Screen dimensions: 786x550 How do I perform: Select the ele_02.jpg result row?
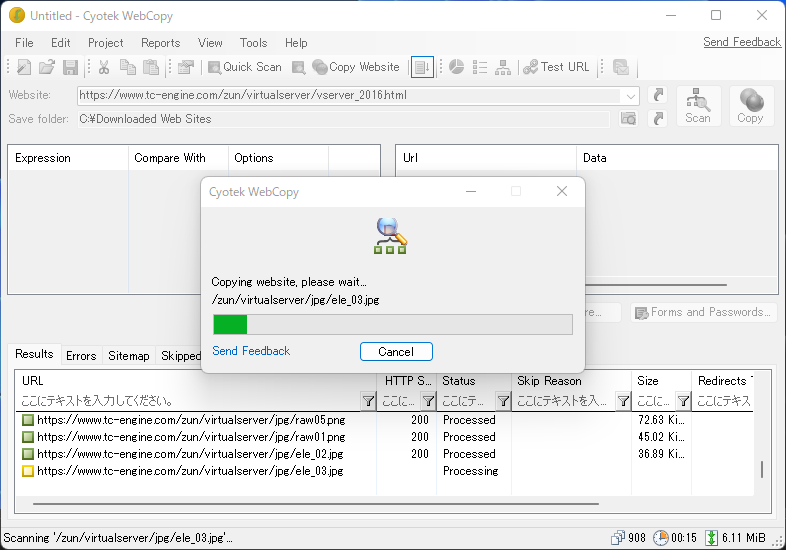click(384, 454)
